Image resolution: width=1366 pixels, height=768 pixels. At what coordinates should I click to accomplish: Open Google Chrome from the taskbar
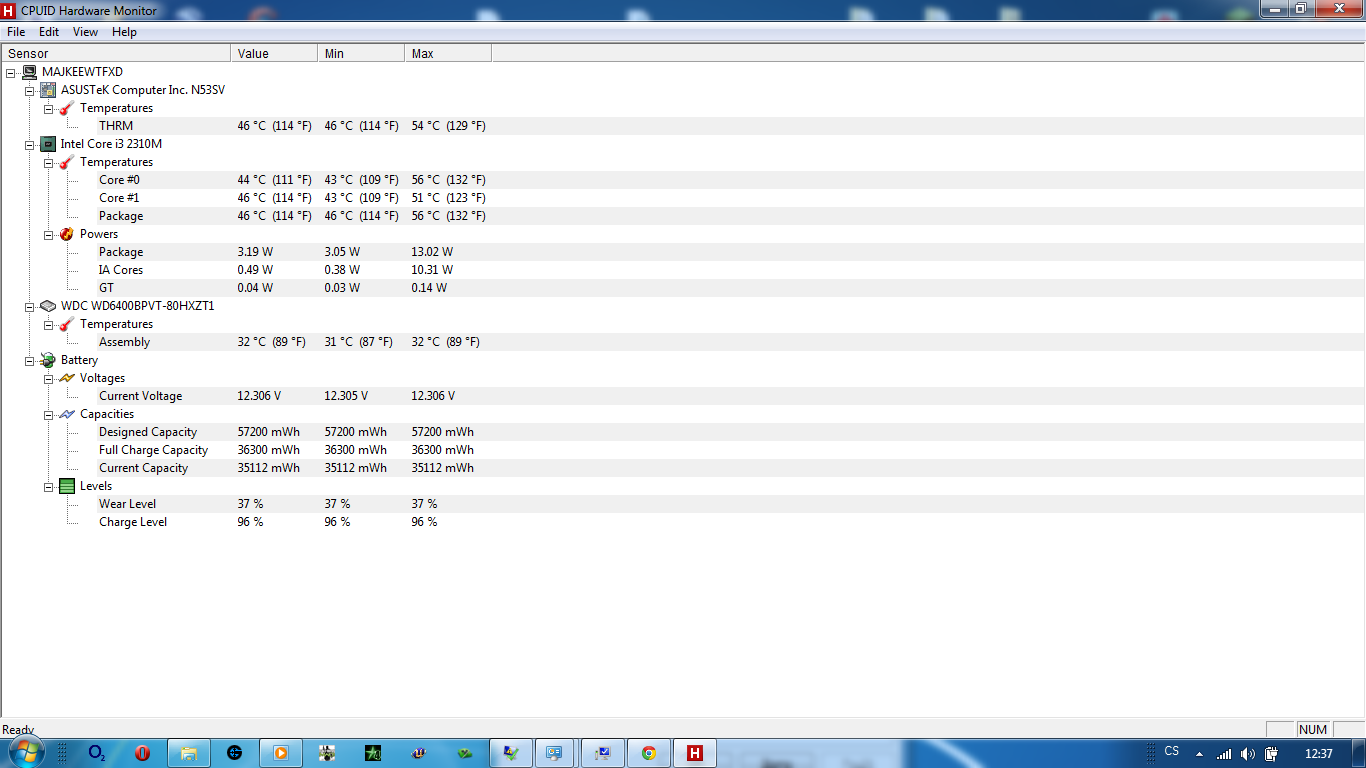(x=649, y=753)
